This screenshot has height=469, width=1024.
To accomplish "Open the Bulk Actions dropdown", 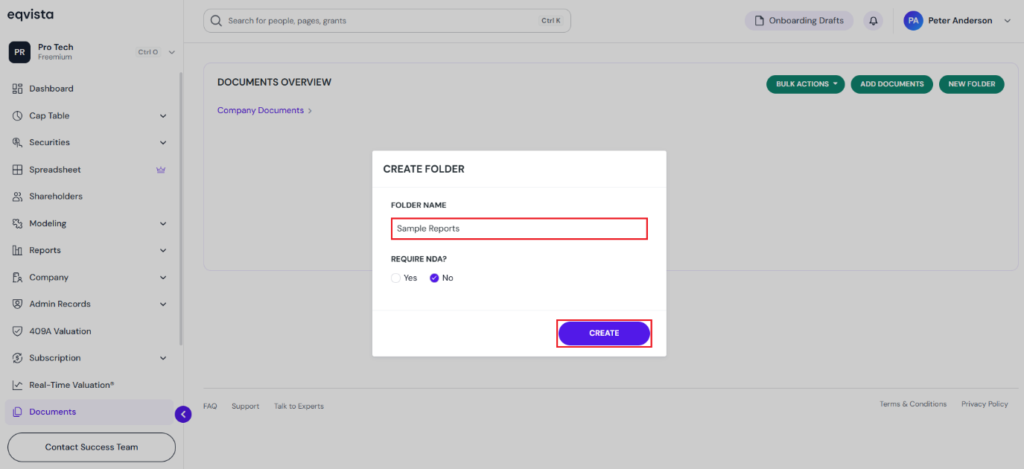I will click(805, 84).
